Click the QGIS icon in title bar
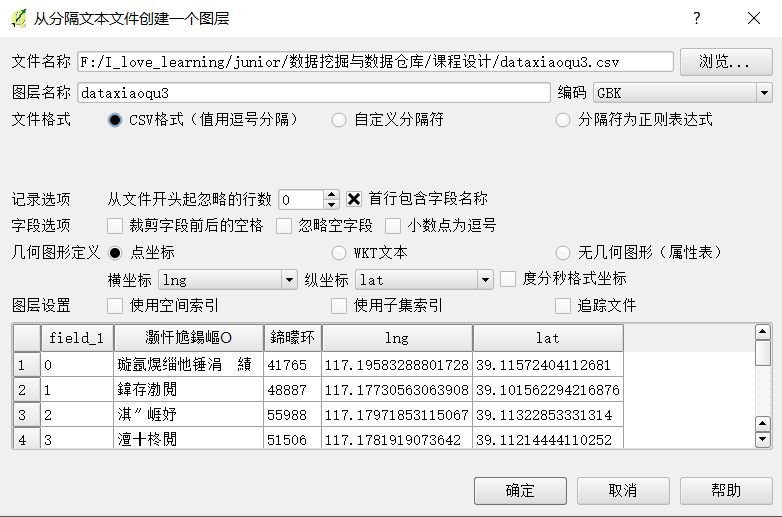The height and width of the screenshot is (517, 782). [18, 18]
